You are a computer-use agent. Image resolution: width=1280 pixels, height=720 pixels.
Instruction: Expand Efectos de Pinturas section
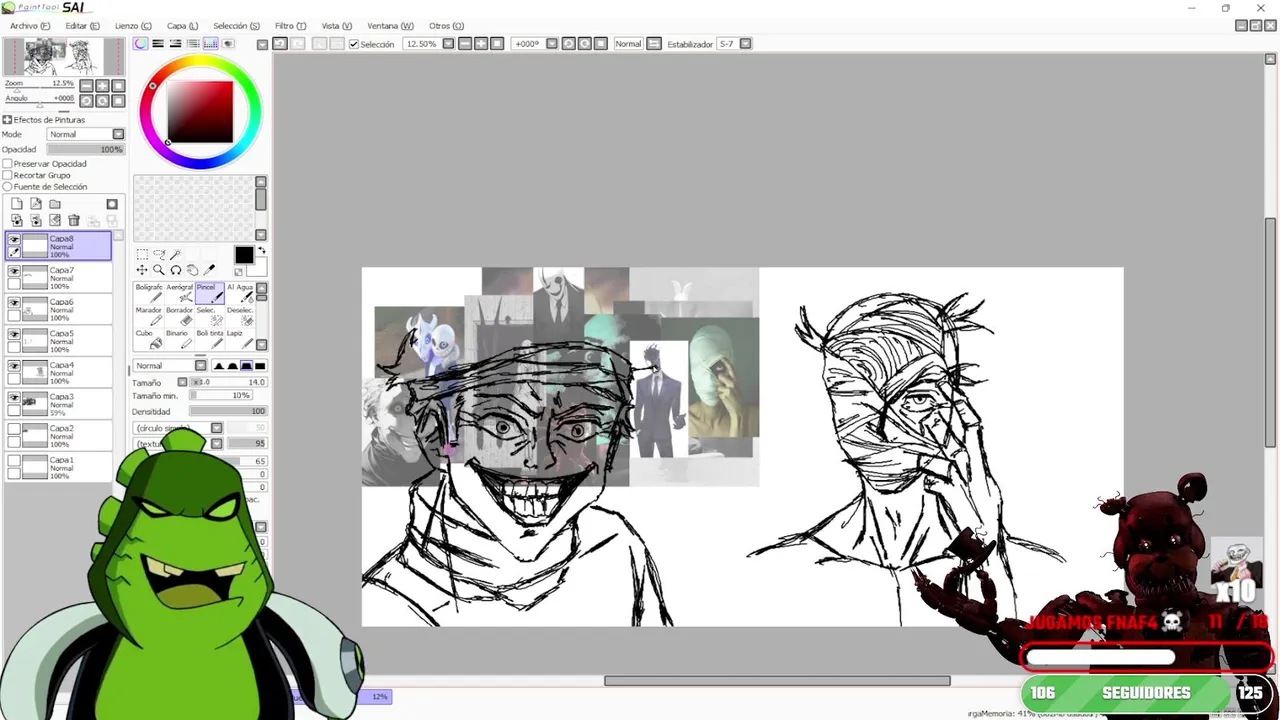pyautogui.click(x=7, y=120)
